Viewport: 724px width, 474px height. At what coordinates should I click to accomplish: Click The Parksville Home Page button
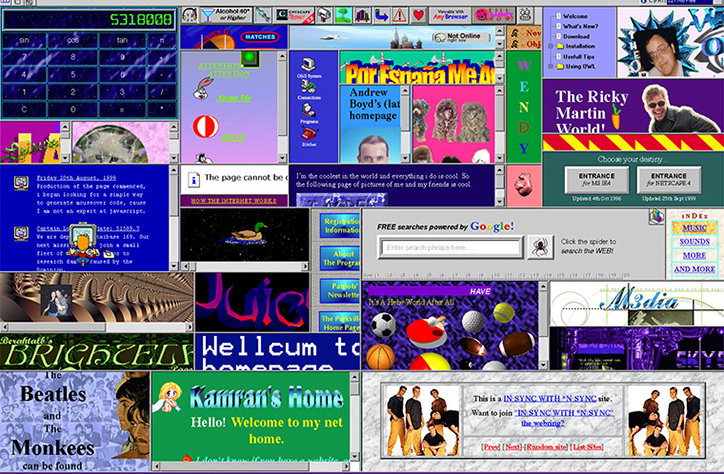pyautogui.click(x=340, y=323)
